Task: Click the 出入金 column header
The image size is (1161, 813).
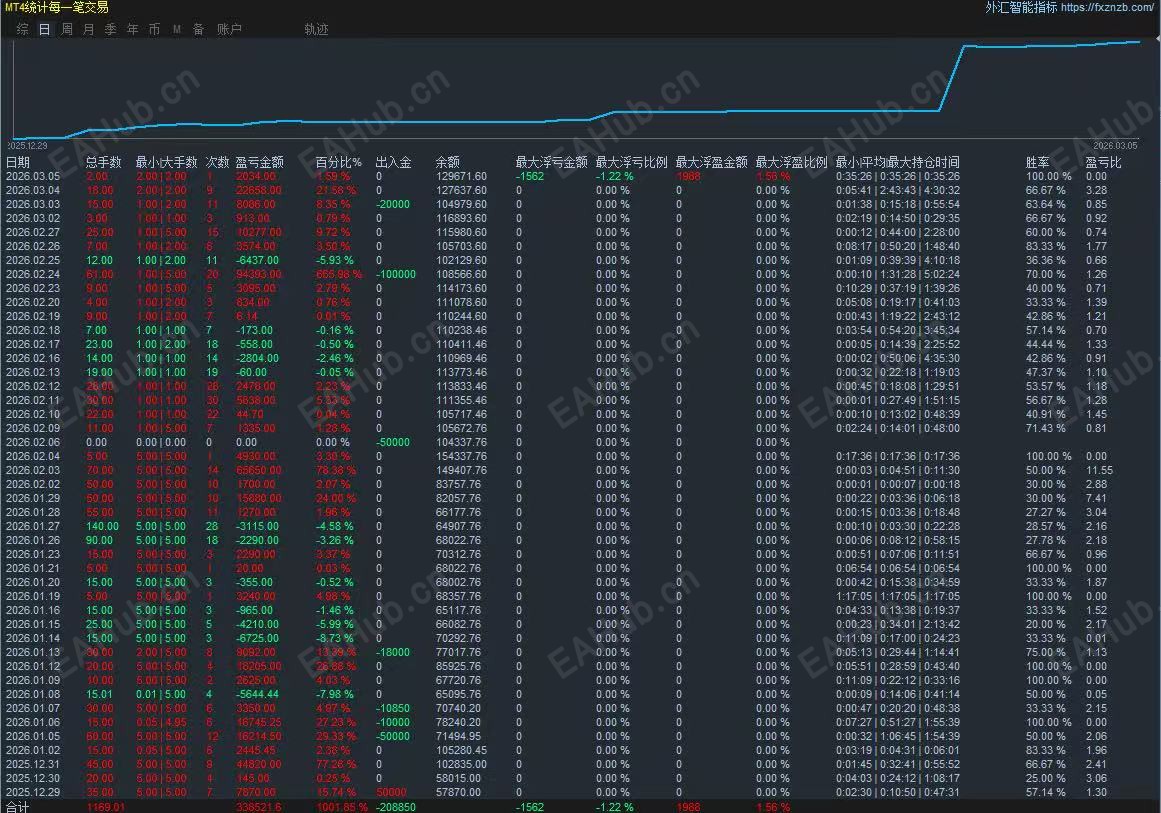Action: tap(393, 161)
